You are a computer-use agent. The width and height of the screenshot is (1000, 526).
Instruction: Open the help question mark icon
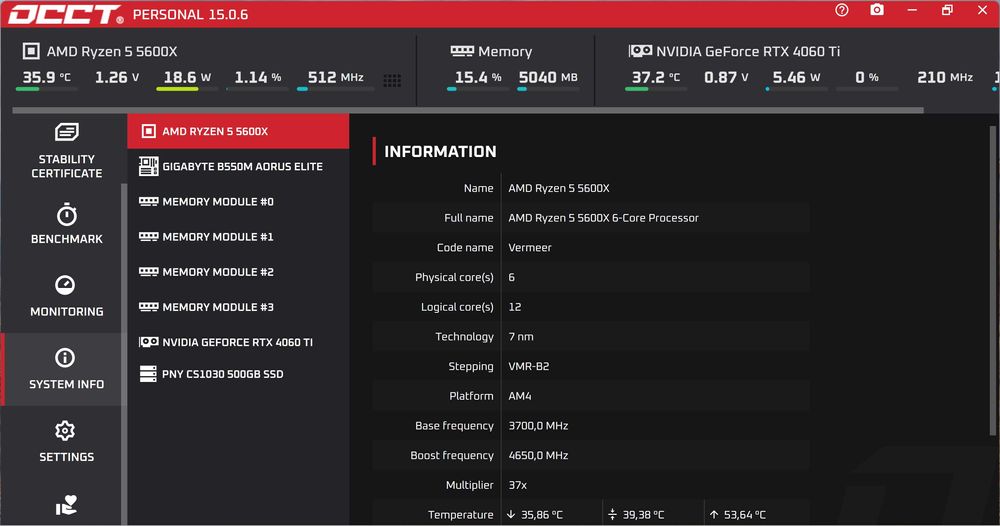842,10
